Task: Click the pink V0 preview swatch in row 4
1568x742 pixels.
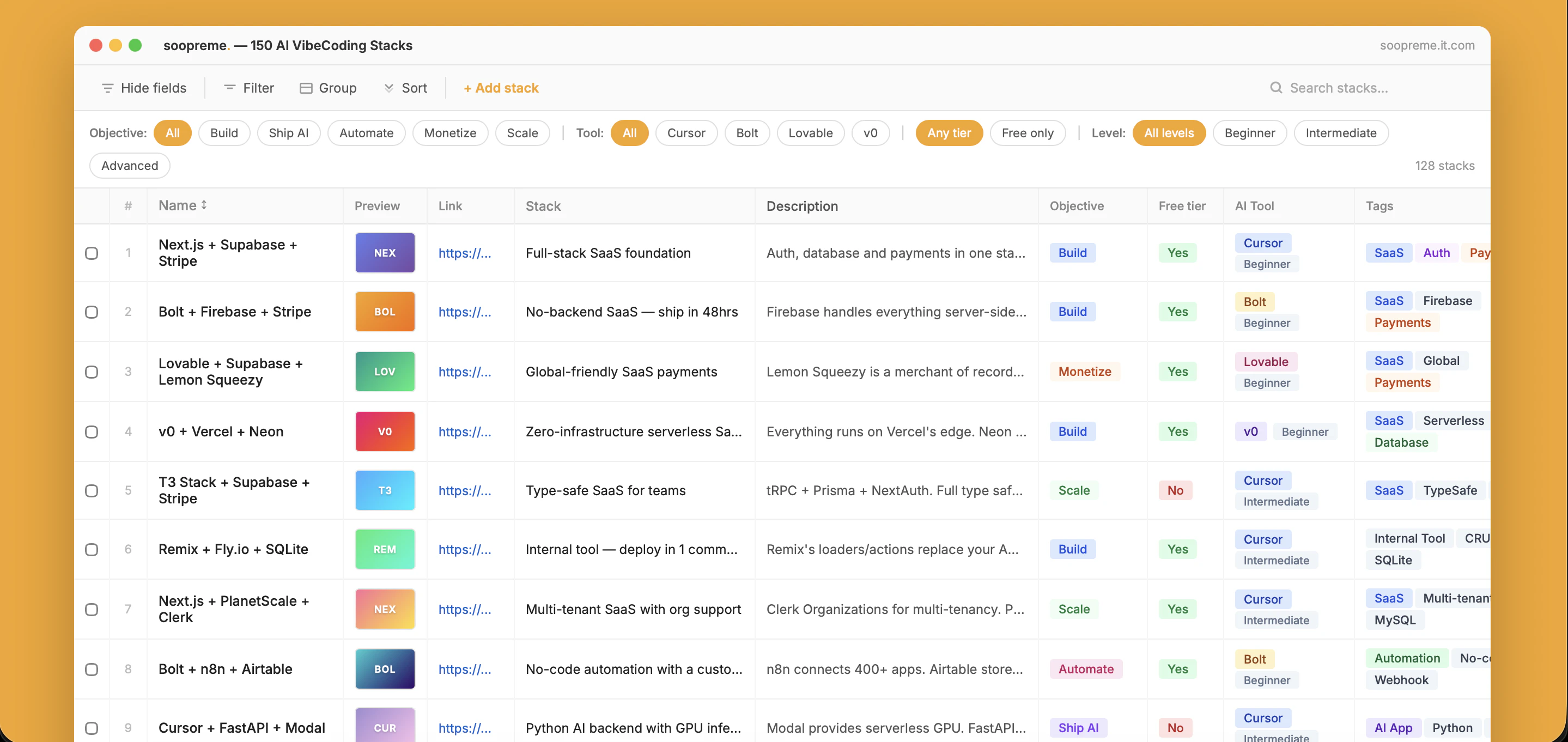Action: [x=385, y=431]
